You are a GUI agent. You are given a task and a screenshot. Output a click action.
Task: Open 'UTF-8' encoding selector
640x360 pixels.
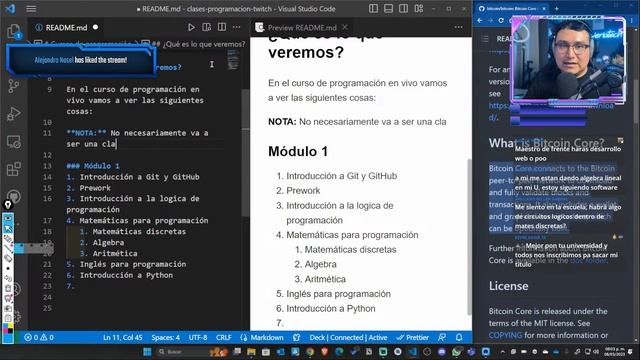(198, 338)
